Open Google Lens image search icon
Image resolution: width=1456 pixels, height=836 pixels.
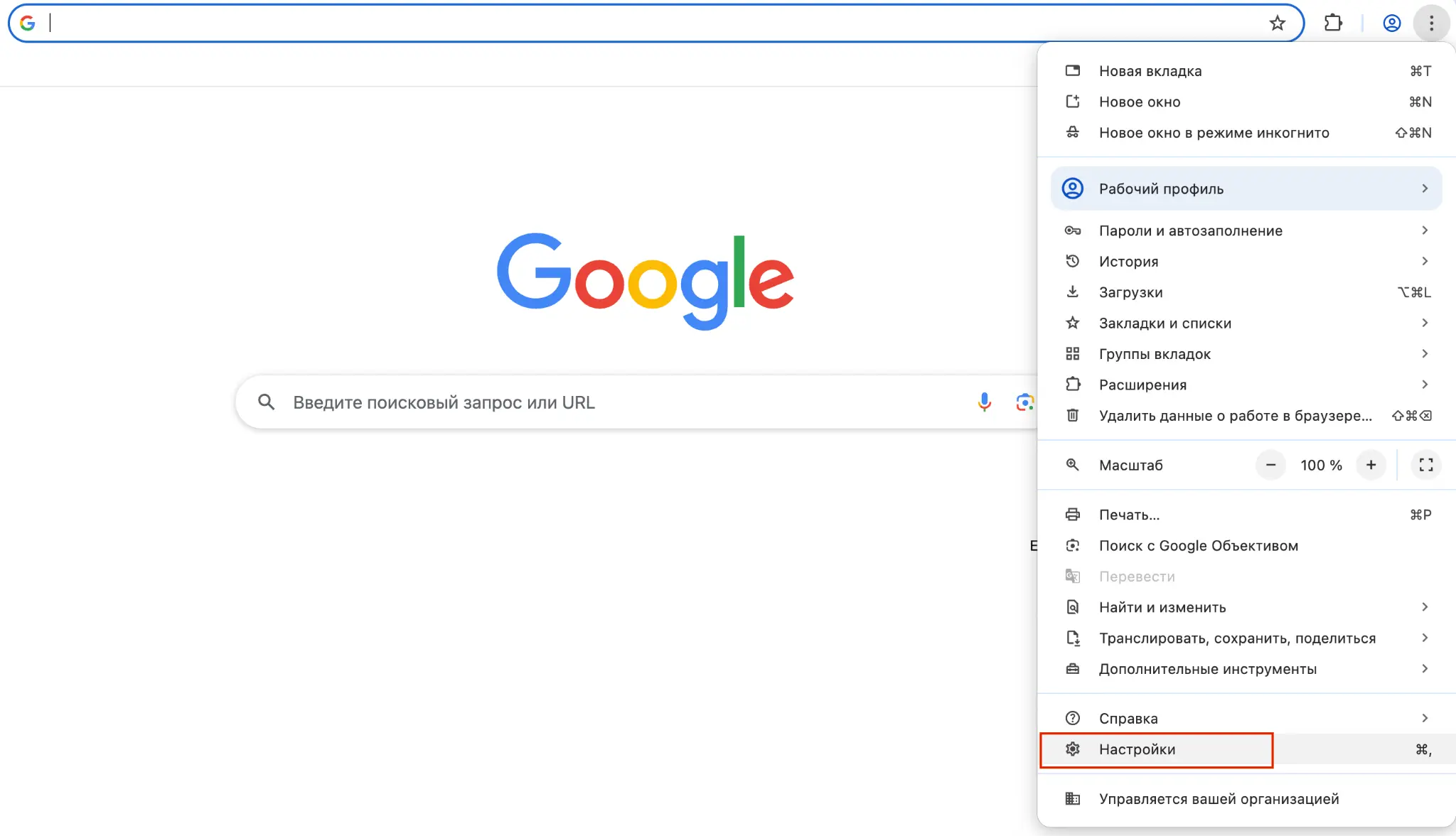click(1024, 402)
